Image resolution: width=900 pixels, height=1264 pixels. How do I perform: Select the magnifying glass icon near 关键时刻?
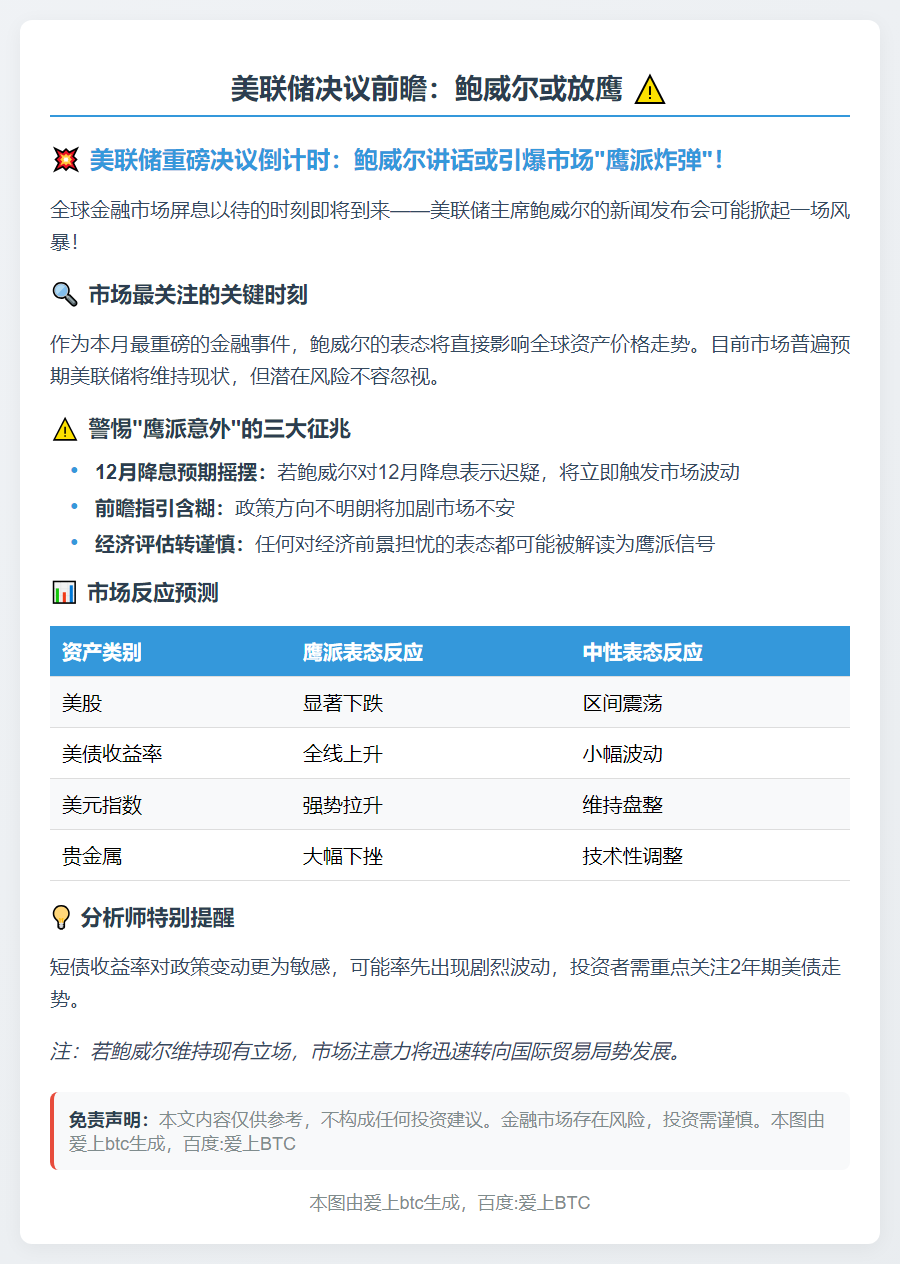(64, 294)
